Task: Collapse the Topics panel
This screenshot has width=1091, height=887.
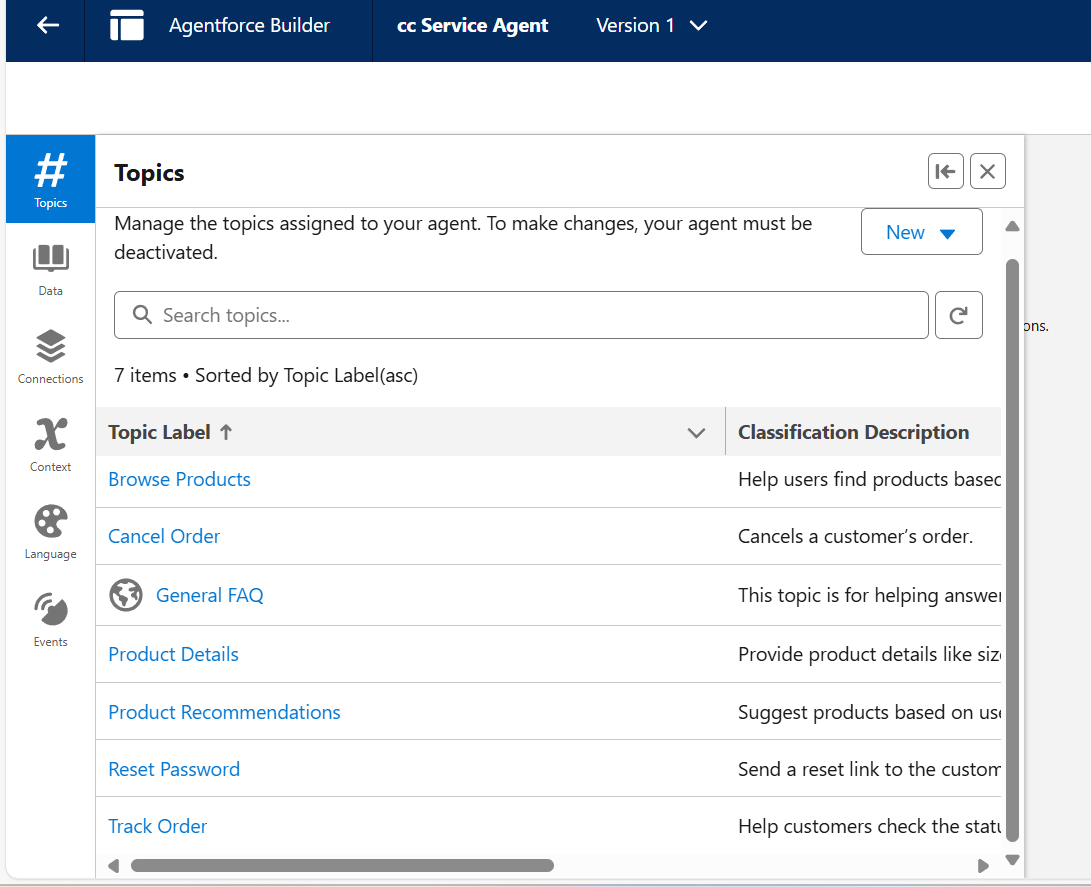Action: point(945,172)
